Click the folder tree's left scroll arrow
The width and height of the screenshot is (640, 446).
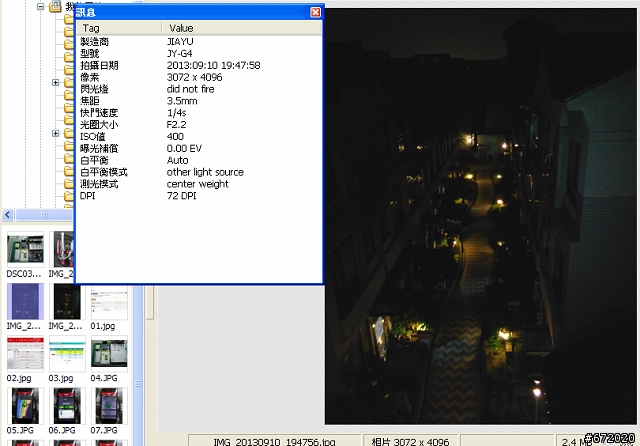[8, 215]
